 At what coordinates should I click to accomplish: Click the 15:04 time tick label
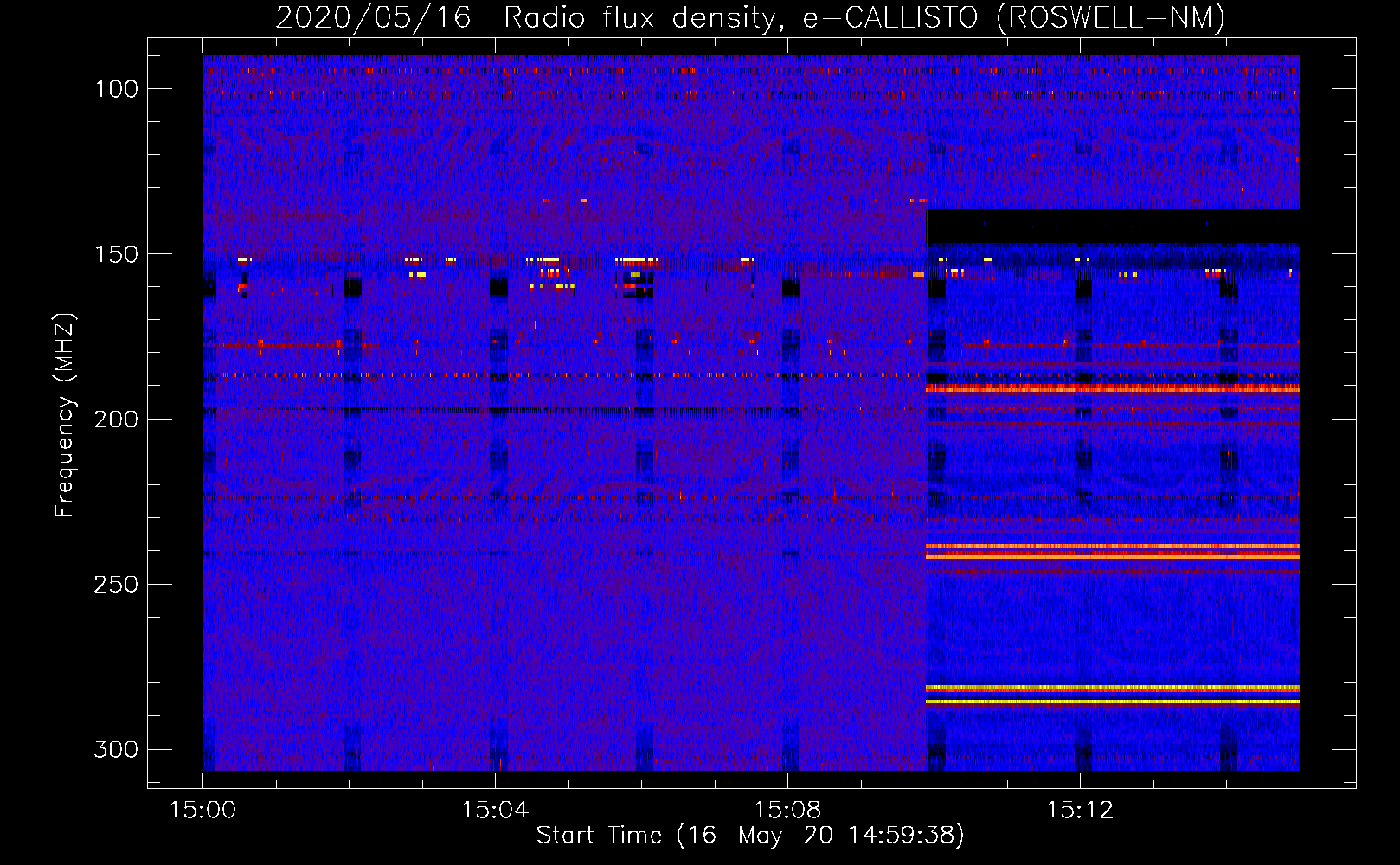coord(495,811)
